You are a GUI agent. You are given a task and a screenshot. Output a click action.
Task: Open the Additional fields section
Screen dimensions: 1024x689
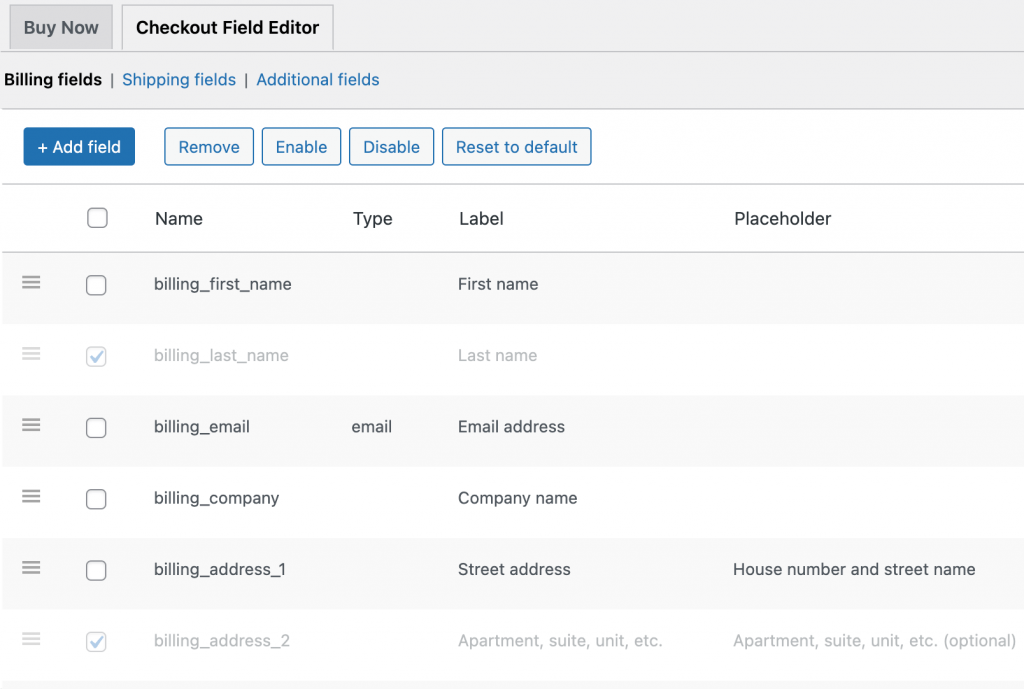[x=317, y=79]
